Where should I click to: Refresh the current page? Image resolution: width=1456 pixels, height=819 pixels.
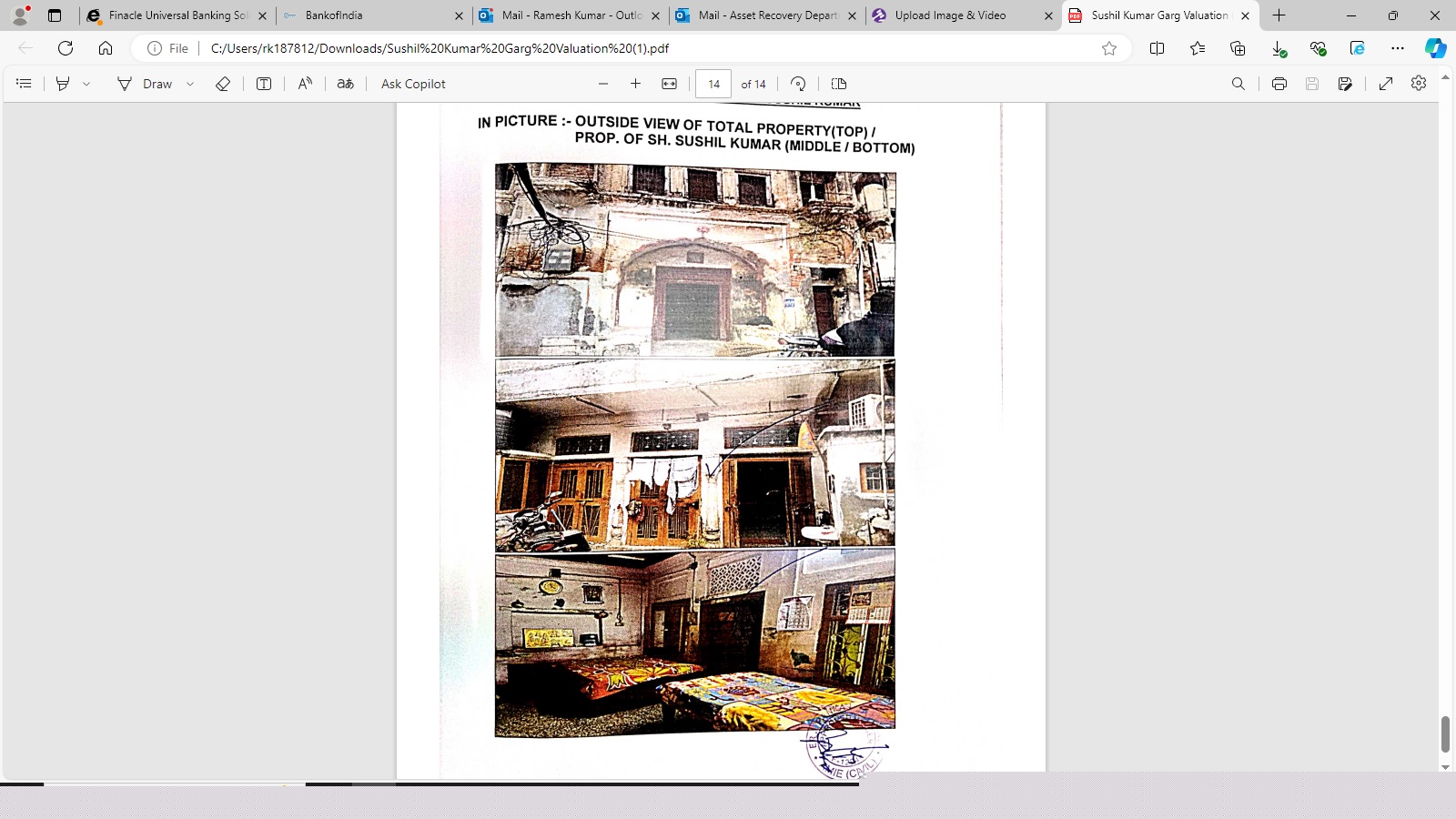(x=66, y=48)
